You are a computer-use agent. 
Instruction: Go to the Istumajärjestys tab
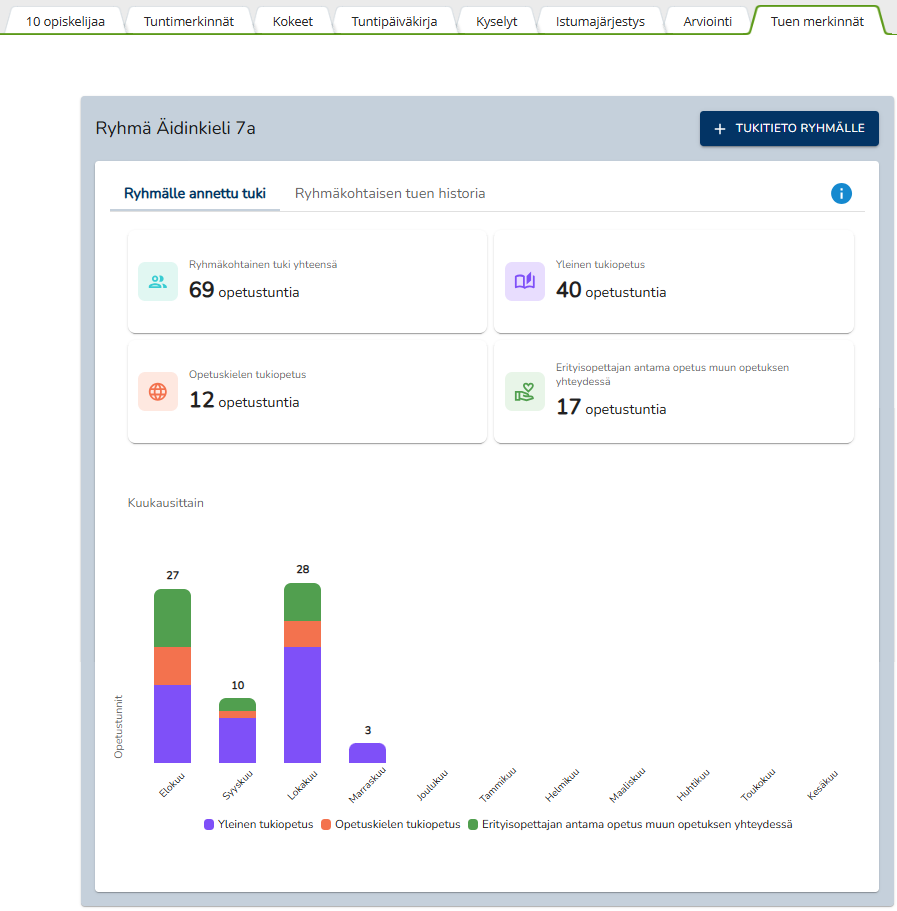(x=600, y=21)
